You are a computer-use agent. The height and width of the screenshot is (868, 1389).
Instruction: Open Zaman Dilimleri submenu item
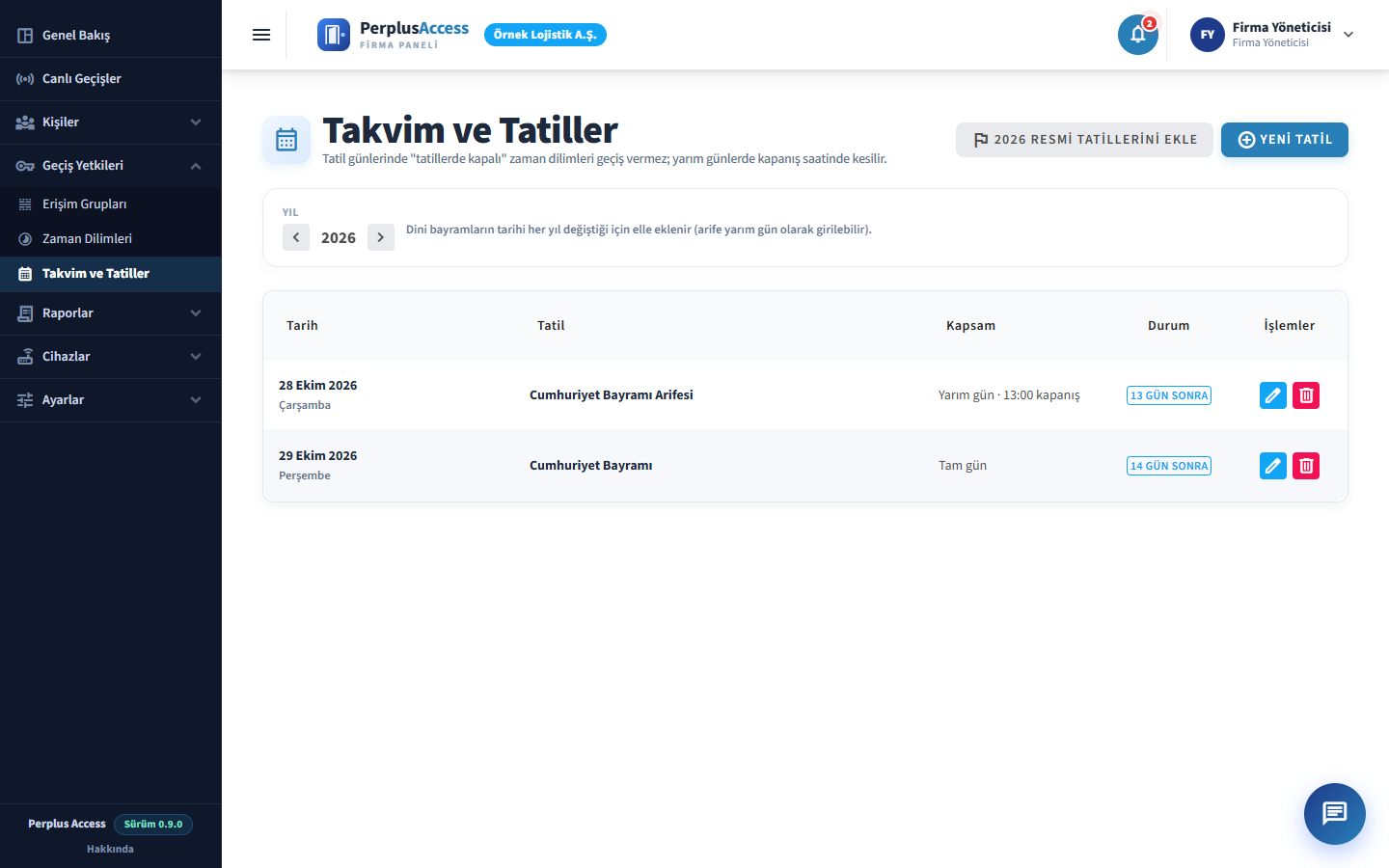point(111,239)
